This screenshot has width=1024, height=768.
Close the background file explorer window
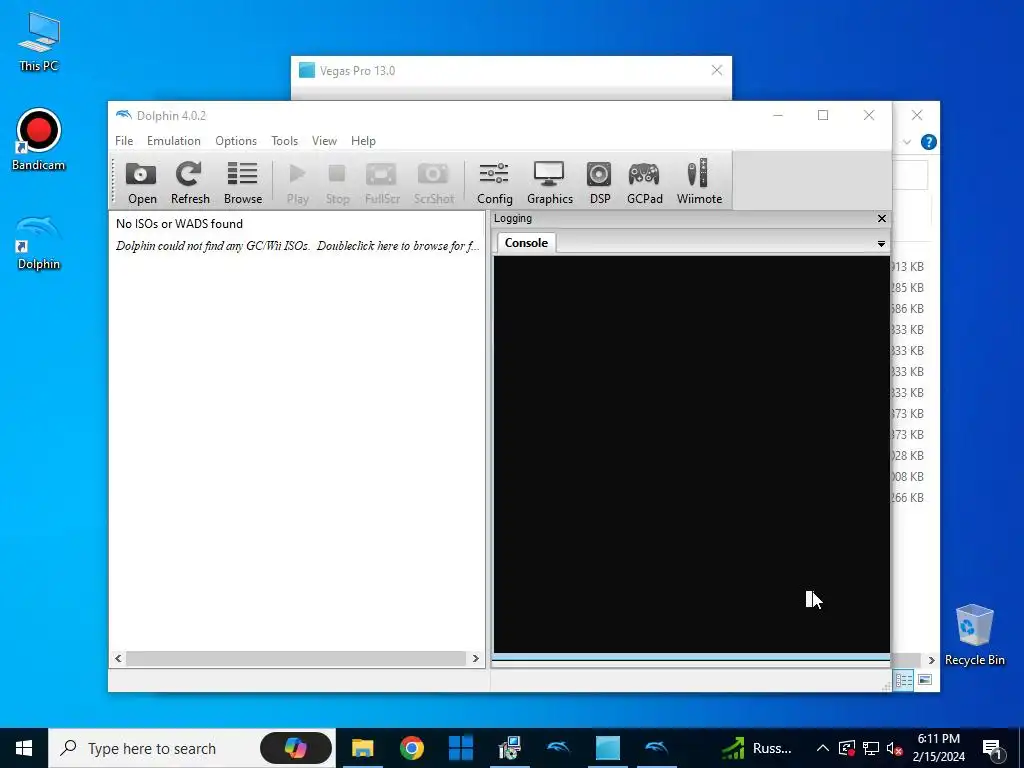pyautogui.click(x=917, y=115)
